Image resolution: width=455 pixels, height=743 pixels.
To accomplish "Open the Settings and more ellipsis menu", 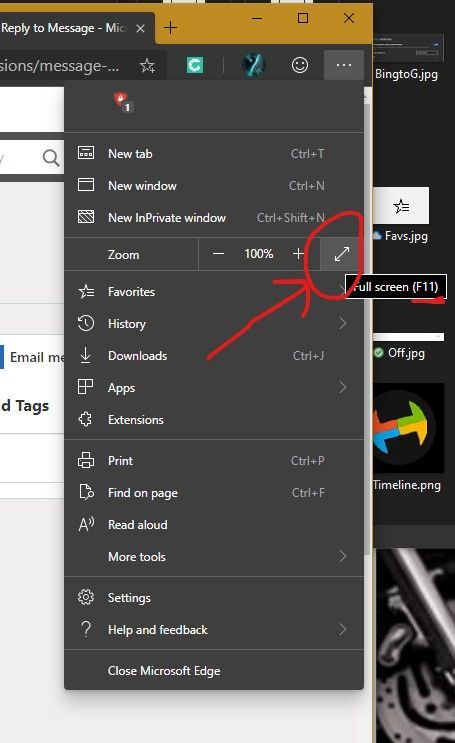I will (x=344, y=65).
